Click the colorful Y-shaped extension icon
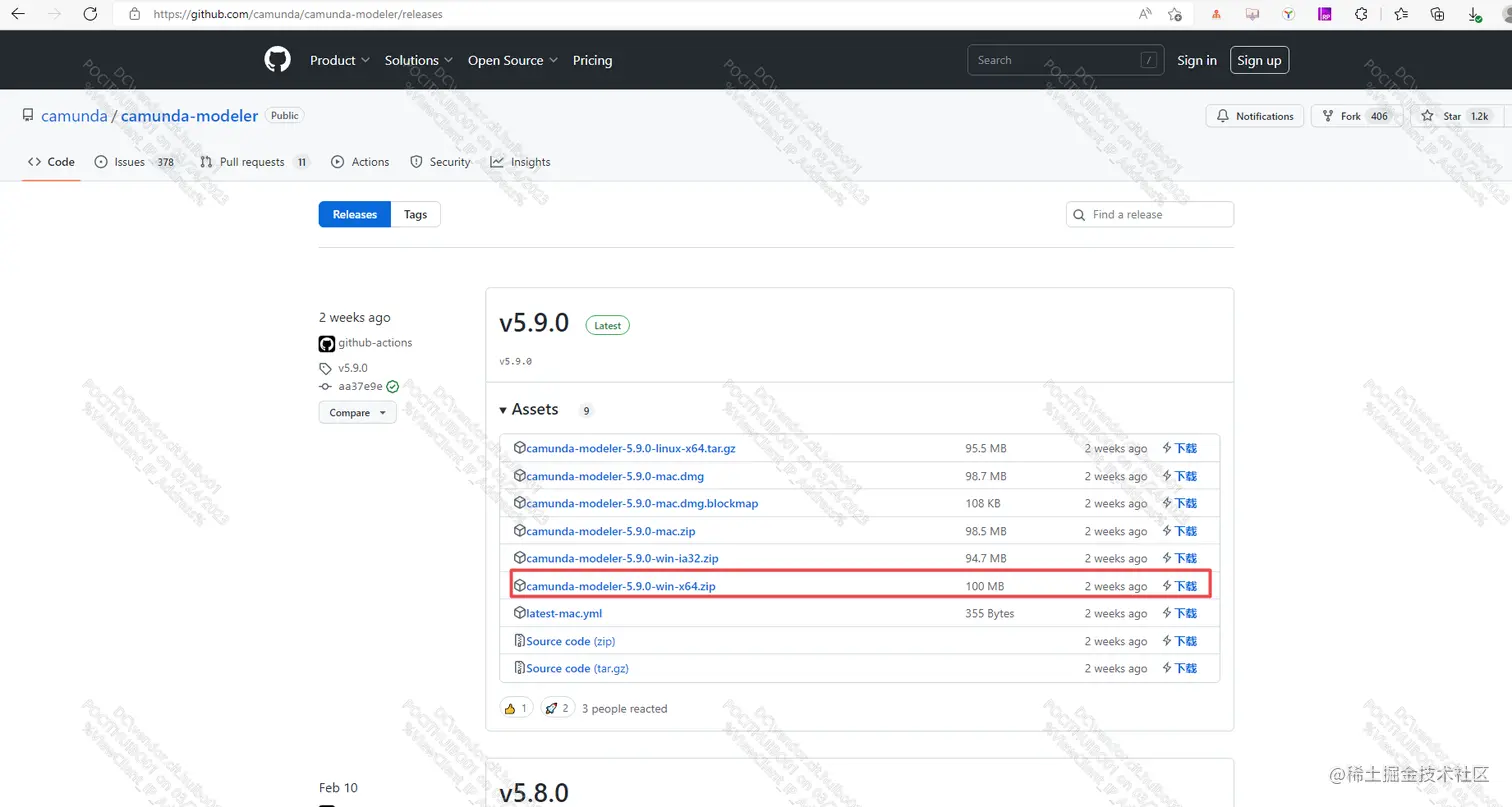The height and width of the screenshot is (807, 1512). pos(1289,14)
